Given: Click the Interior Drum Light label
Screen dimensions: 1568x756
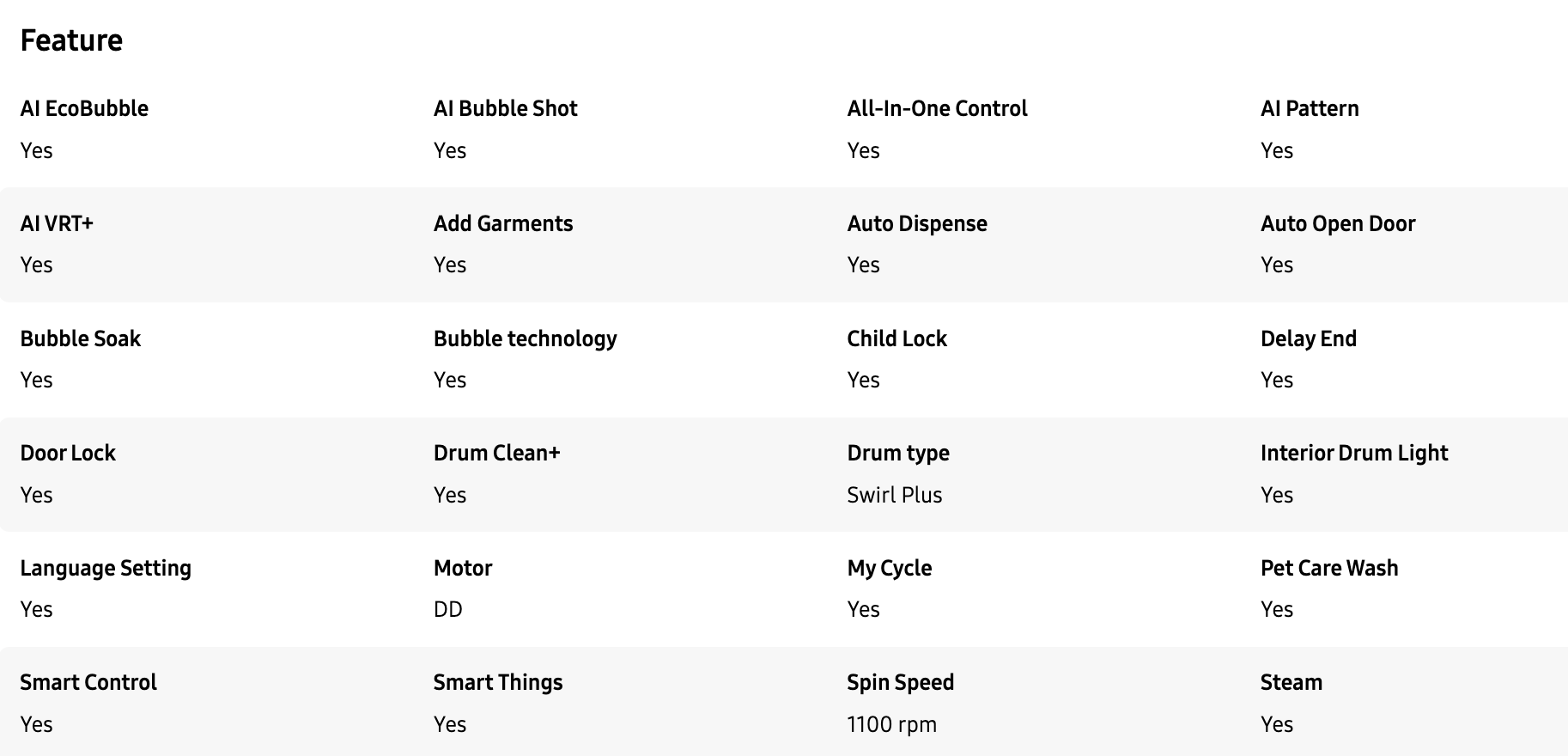Looking at the screenshot, I should pos(1354,453).
